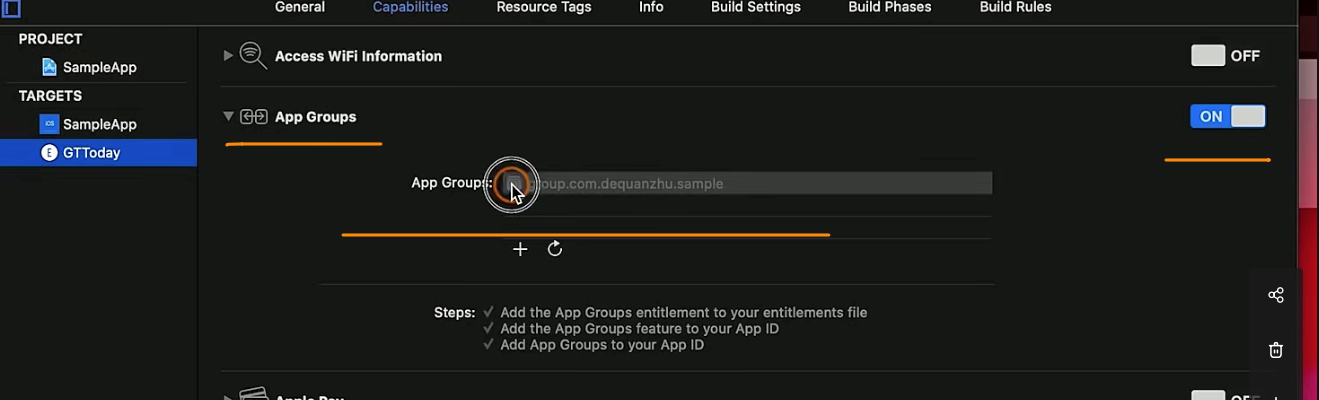
Task: Open the Build Phases tab
Action: tap(889, 7)
